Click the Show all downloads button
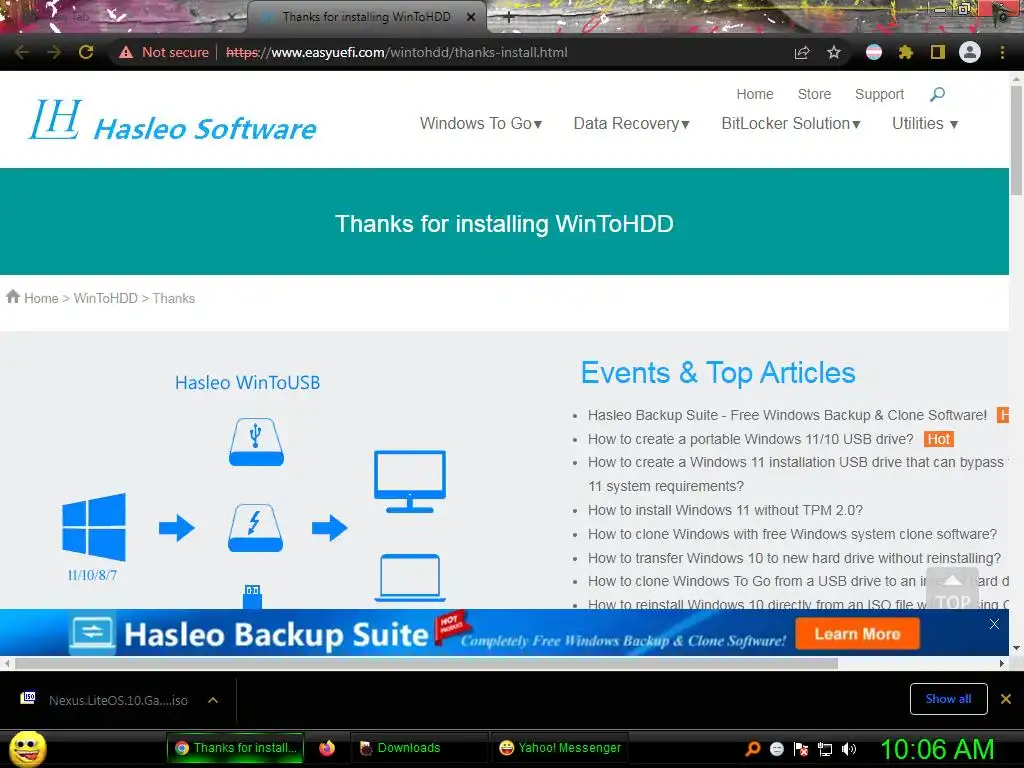This screenshot has width=1024, height=768. 948,699
